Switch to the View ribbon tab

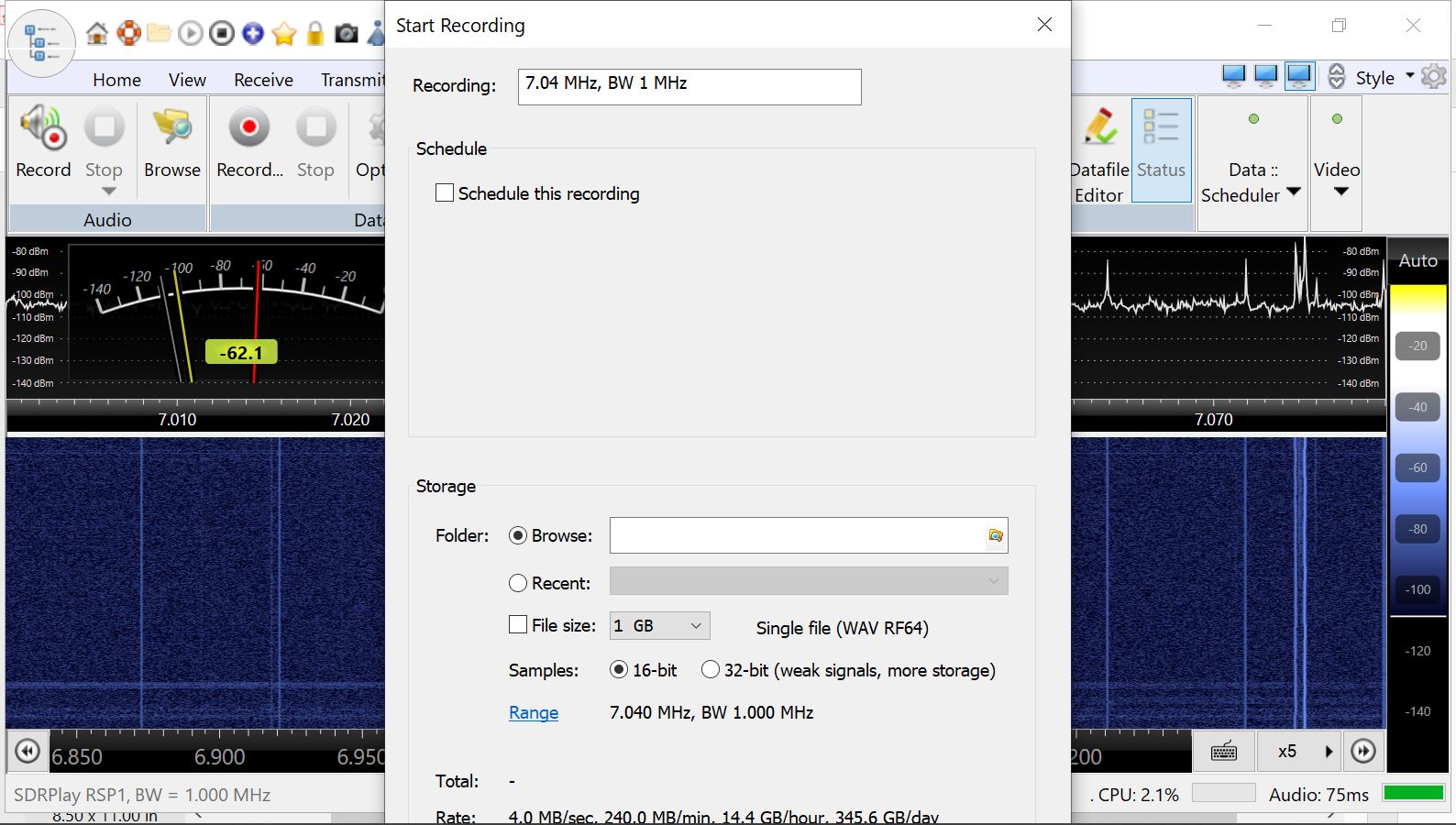pos(187,80)
